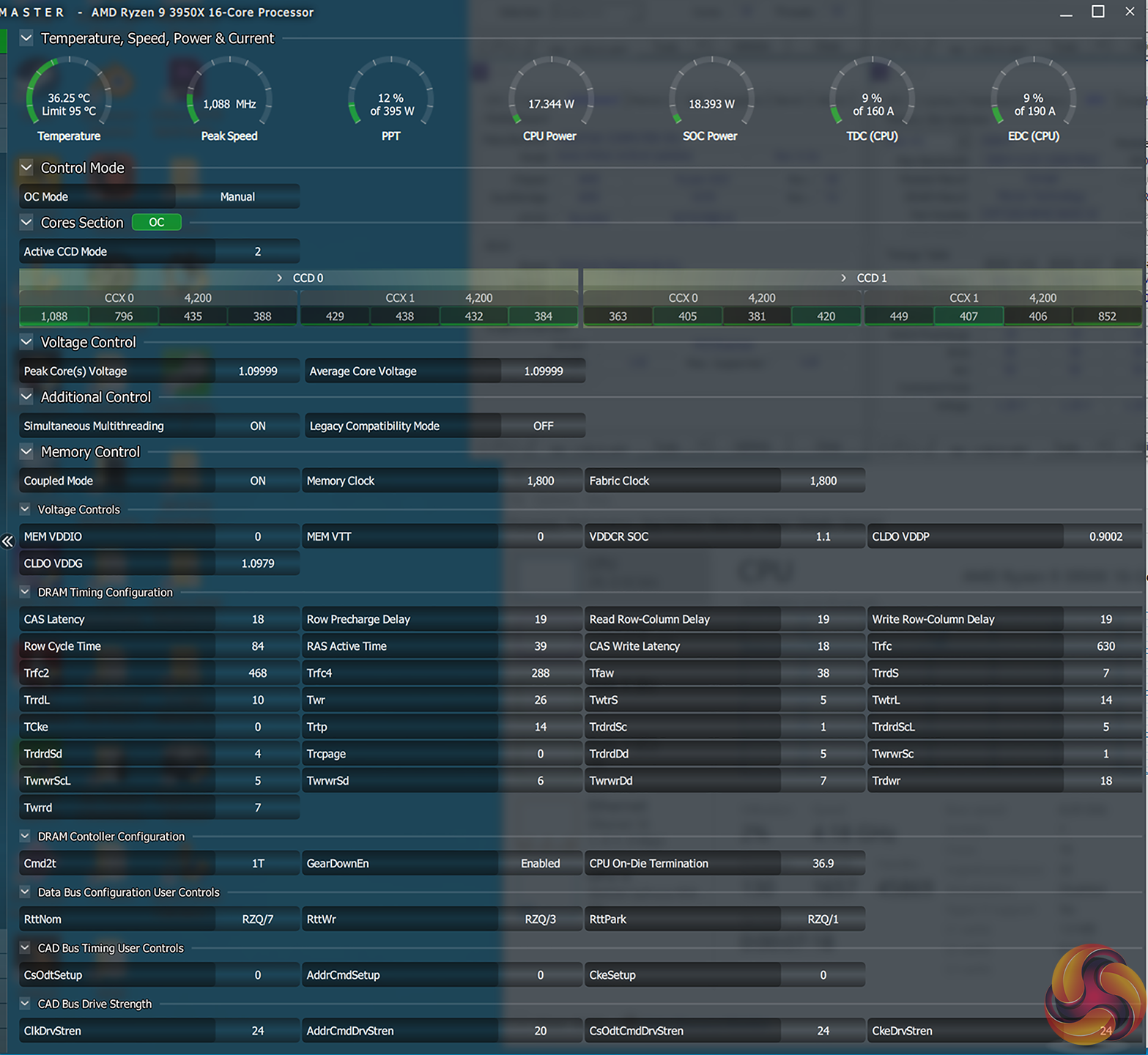Click the Average Core Voltage value

[x=543, y=371]
